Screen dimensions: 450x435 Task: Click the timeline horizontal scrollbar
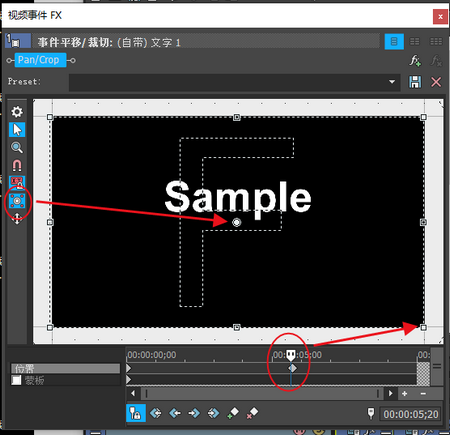[x=262, y=394]
